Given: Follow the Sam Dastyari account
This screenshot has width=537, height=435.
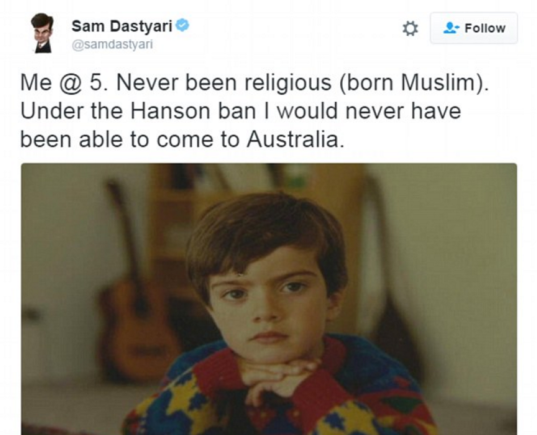Looking at the screenshot, I should click(x=474, y=28).
